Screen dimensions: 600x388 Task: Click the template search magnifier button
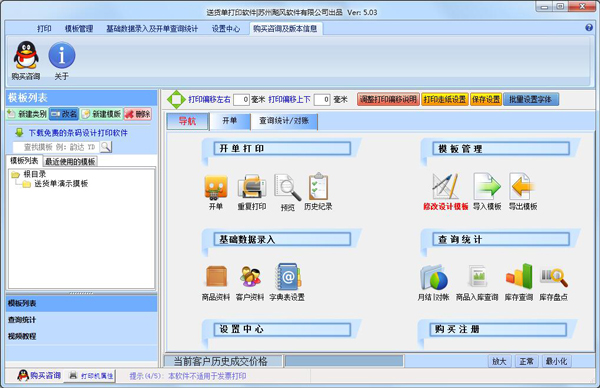106,147
